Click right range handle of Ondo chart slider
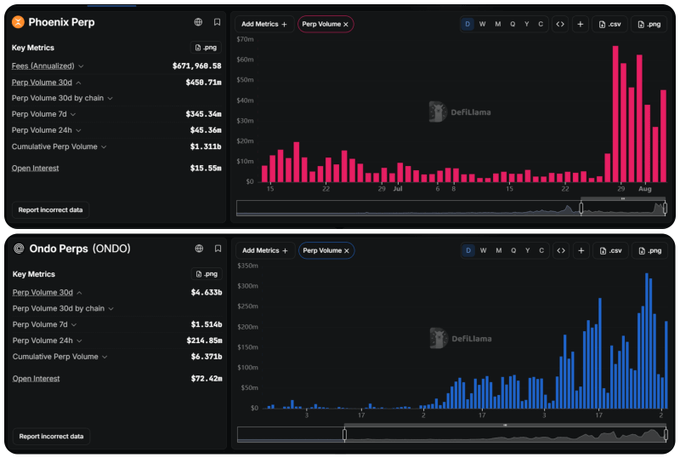Image resolution: width=680 pixels, height=458 pixels. [x=666, y=435]
